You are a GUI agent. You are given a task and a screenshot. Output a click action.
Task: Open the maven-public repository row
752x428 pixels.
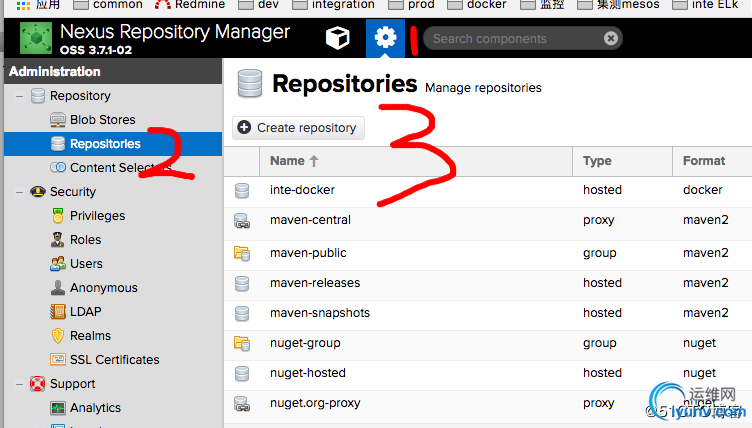(488, 253)
